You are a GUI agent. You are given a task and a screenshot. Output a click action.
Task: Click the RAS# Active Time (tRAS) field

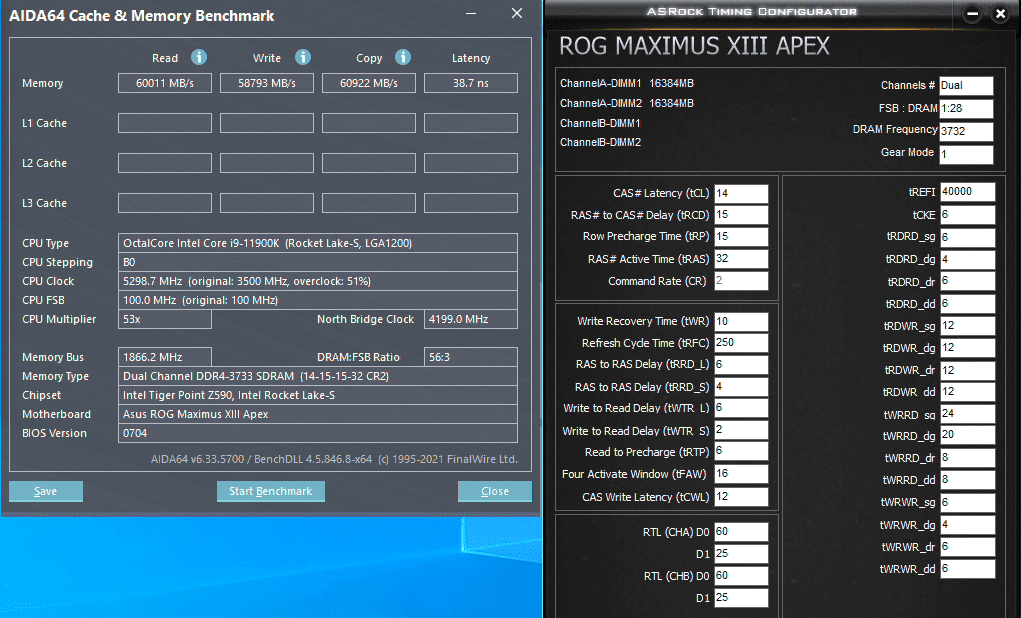click(741, 259)
